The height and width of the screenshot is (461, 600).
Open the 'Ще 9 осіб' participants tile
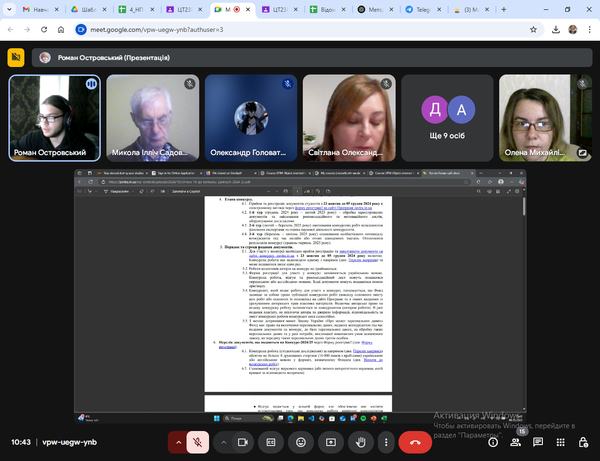pos(448,118)
